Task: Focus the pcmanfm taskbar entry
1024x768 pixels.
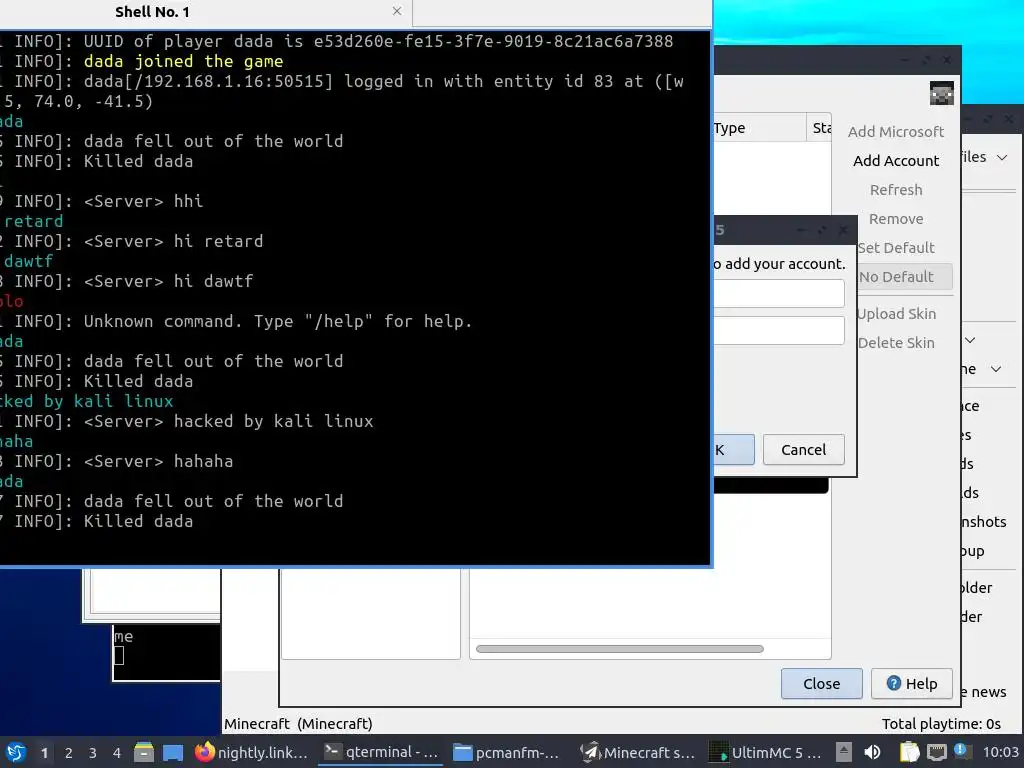Action: tap(507, 752)
